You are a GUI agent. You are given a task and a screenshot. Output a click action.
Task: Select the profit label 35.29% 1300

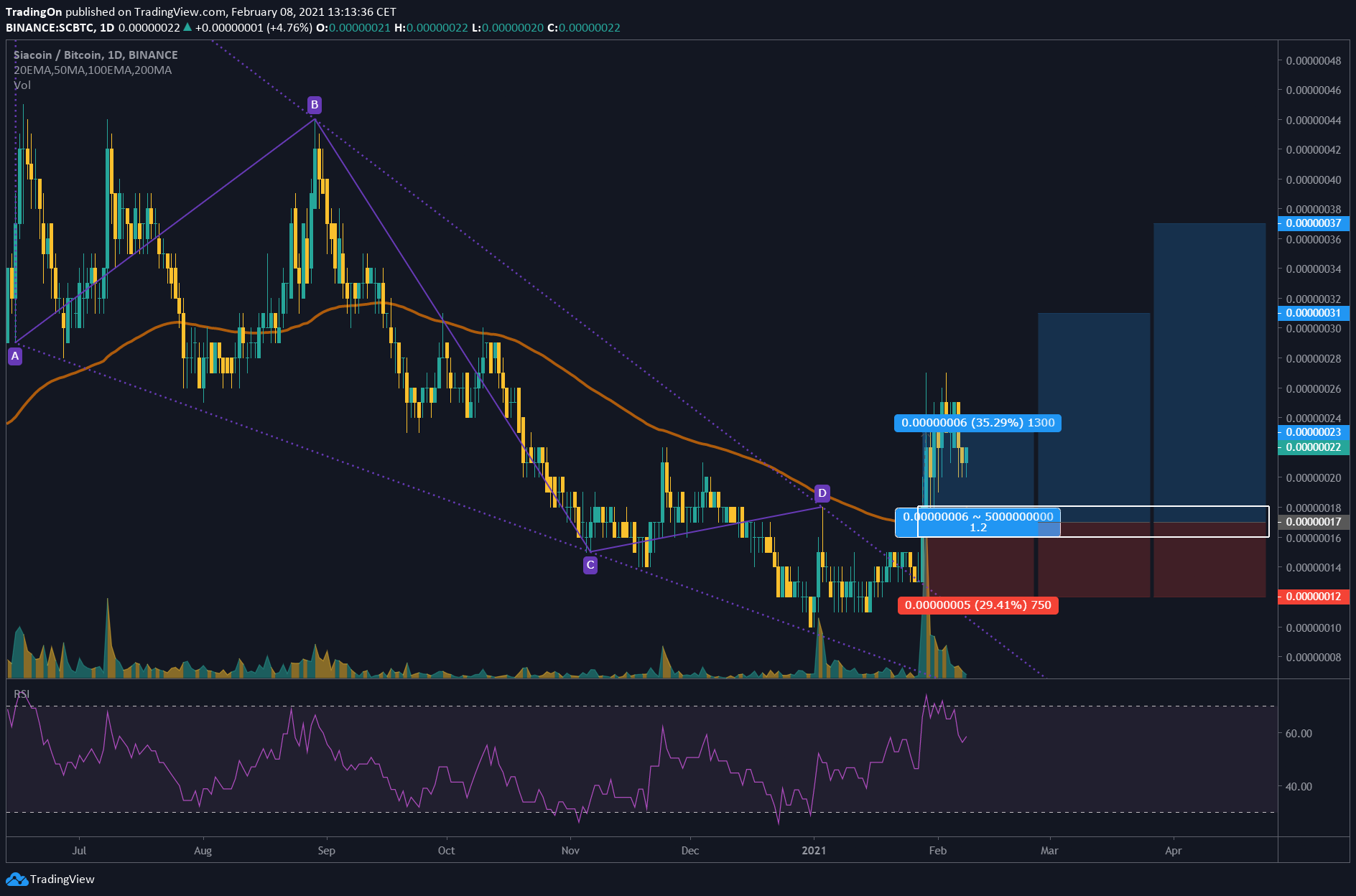click(x=977, y=423)
